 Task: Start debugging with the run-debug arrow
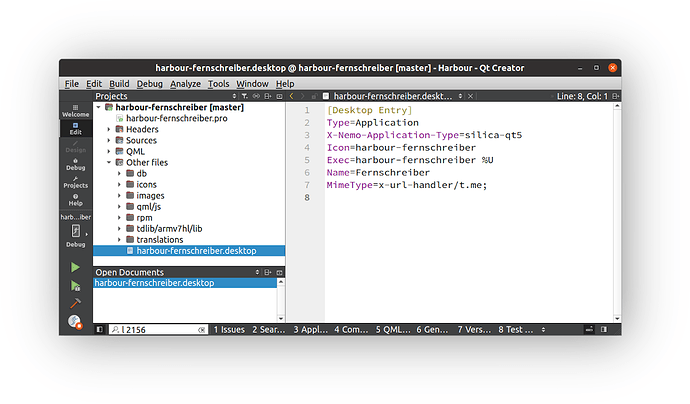(75, 286)
